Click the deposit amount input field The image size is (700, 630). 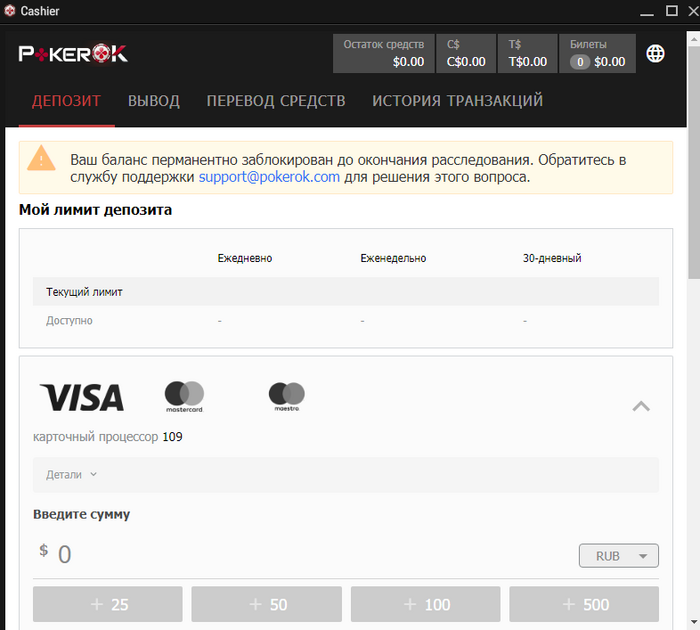coord(304,555)
